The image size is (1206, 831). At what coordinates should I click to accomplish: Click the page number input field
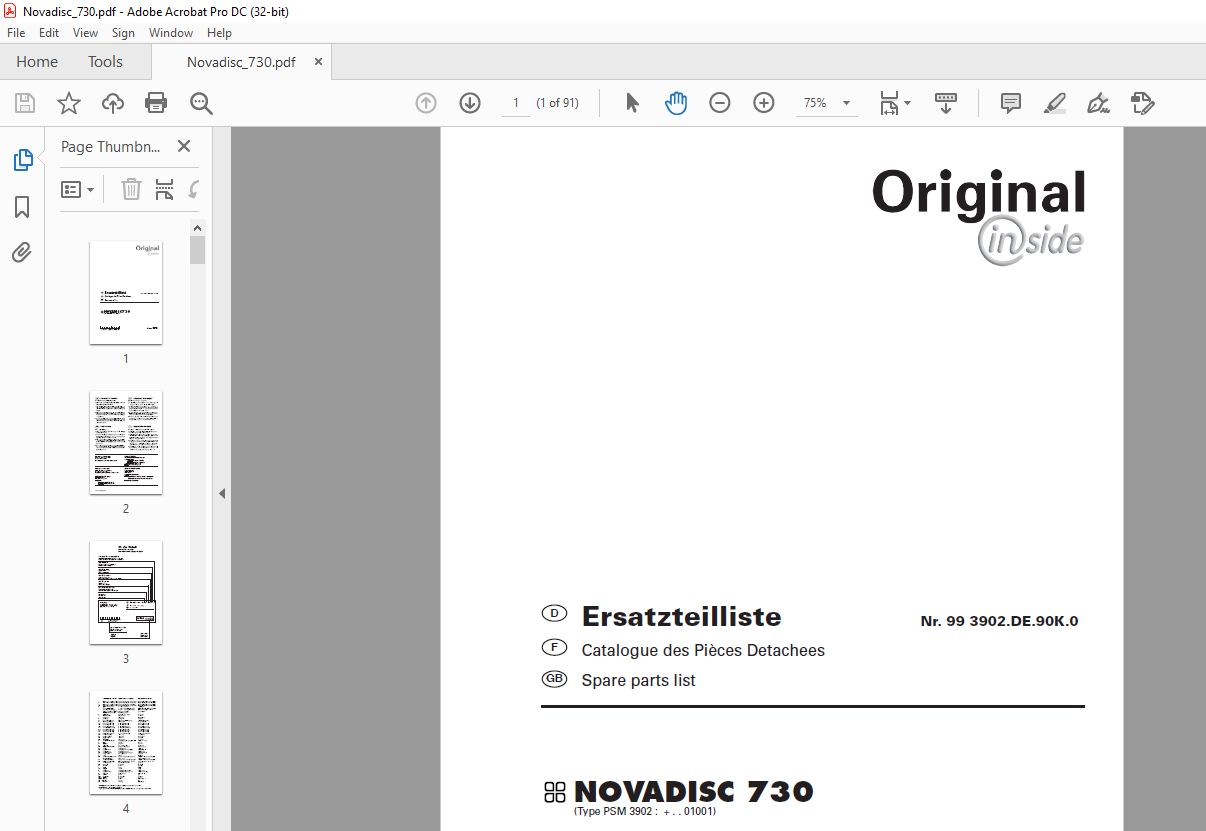[516, 103]
